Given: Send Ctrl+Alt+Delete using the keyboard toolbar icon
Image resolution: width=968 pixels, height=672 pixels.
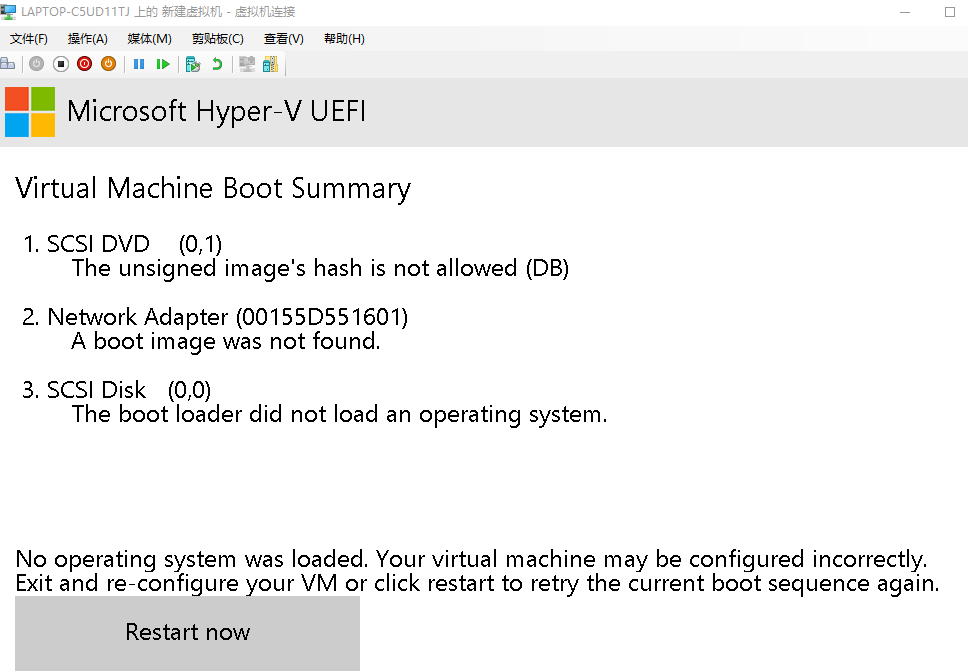Looking at the screenshot, I should pos(8,64).
